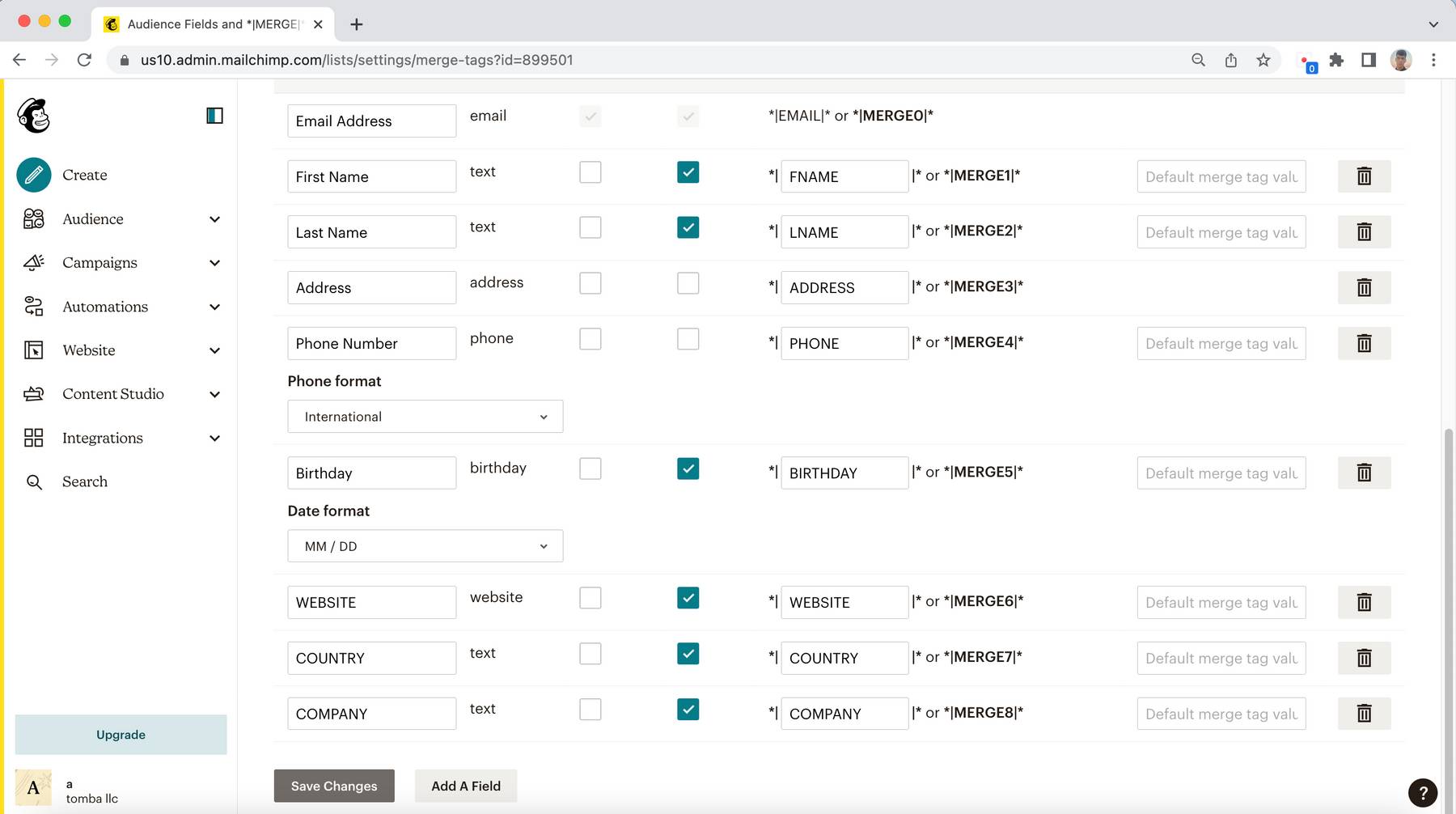Click the Mailchimp Freddie logo
This screenshot has width=1456, height=814.
[34, 116]
